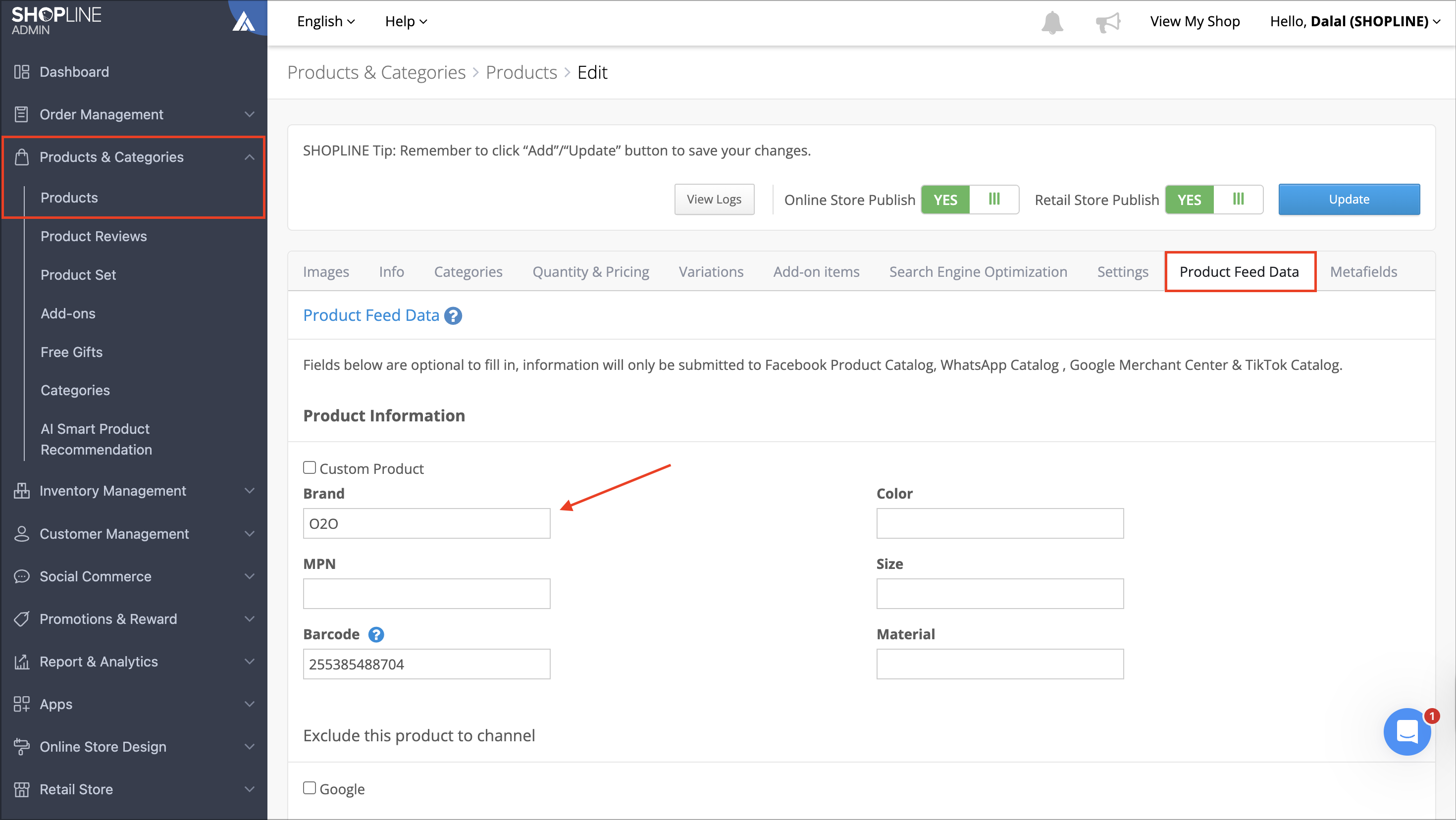Switch to the Add-on items tab
This screenshot has height=820, width=1456.
pyautogui.click(x=816, y=272)
